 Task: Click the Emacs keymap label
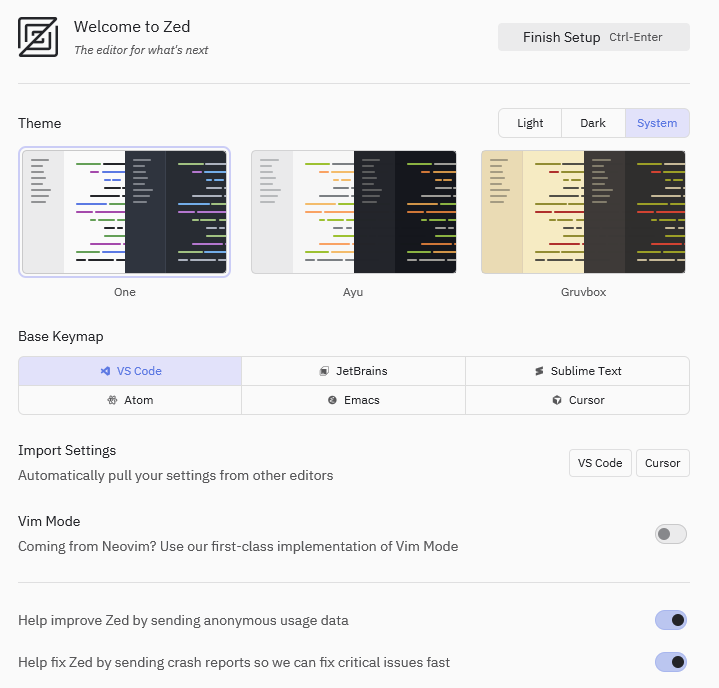361,400
